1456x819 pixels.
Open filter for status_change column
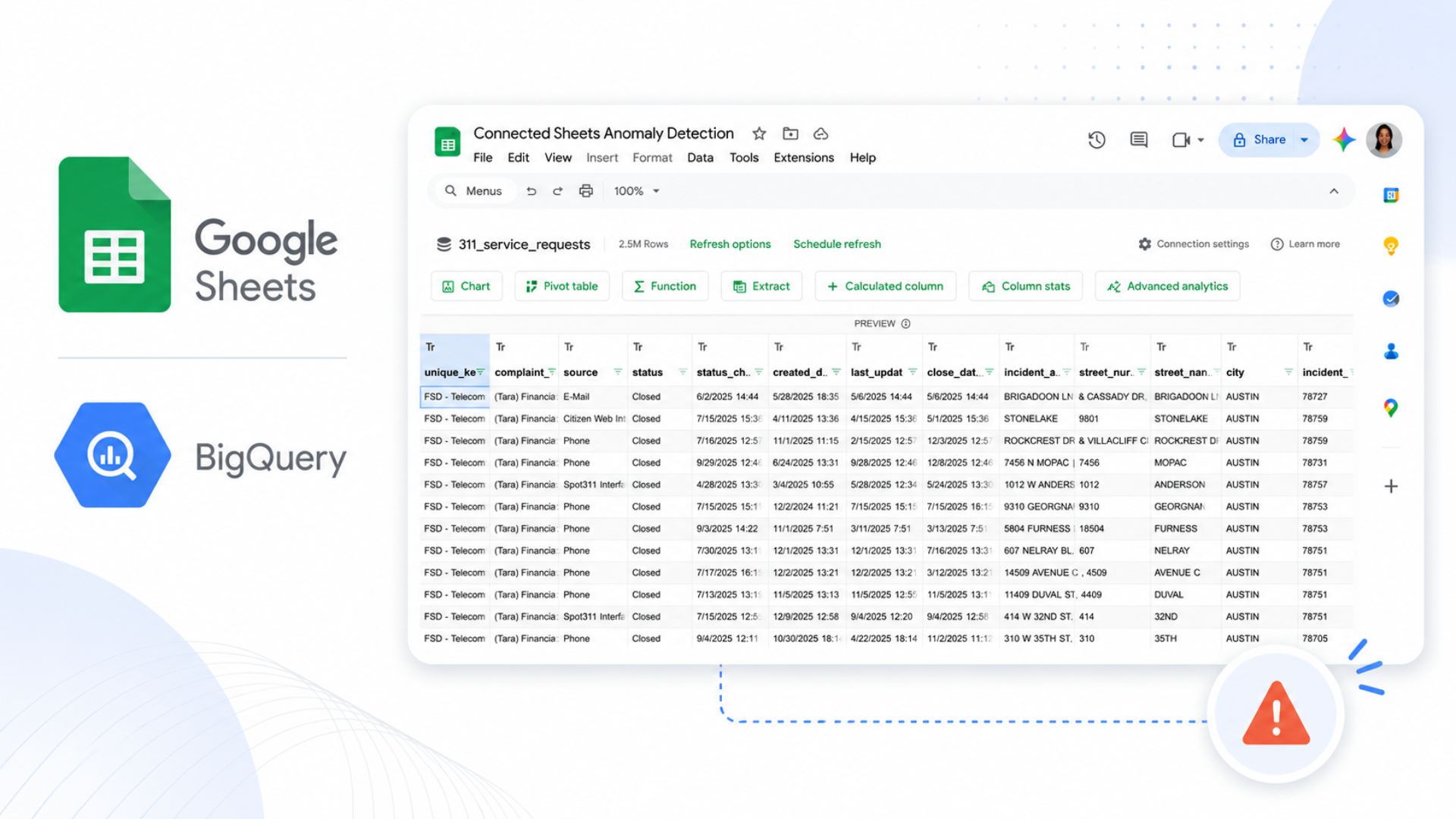pos(758,372)
